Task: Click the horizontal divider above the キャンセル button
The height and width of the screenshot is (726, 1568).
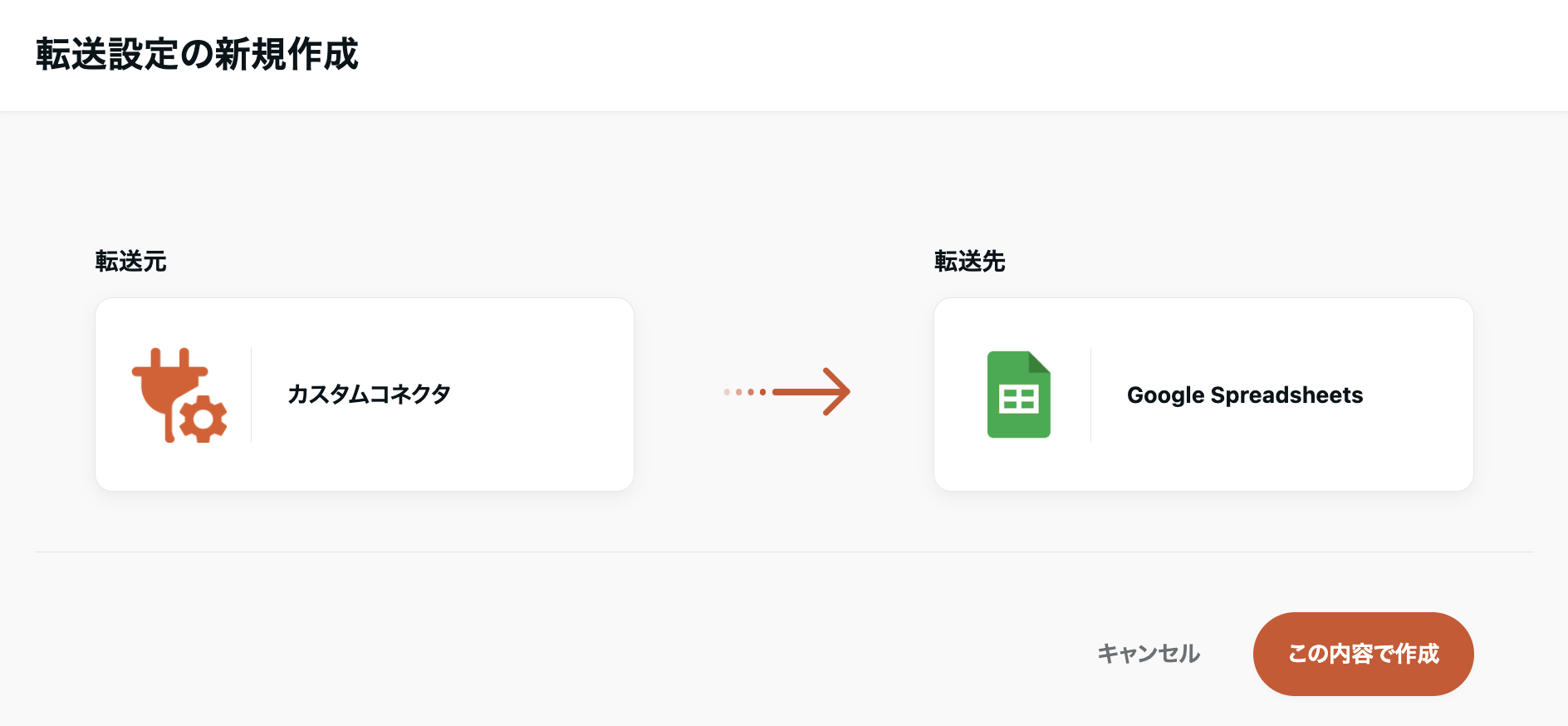Action: (784, 552)
